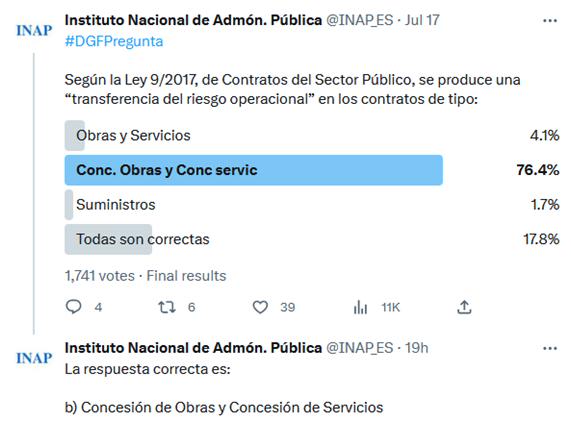Open the #DGFPregunta hashtag link

(x=114, y=41)
